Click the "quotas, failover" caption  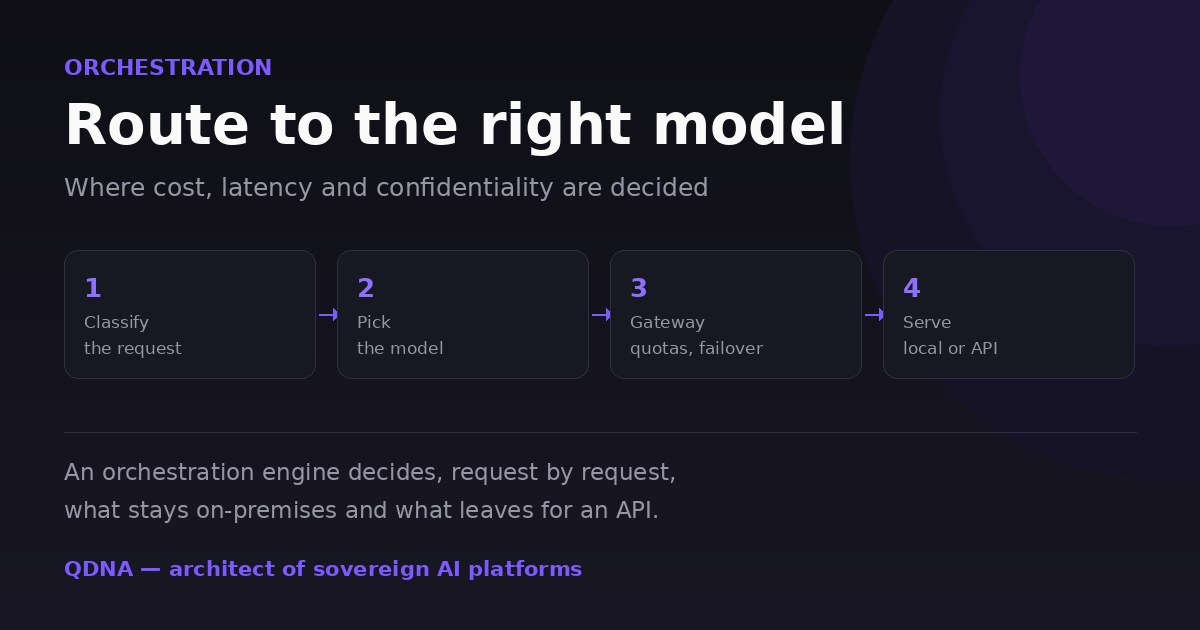click(696, 349)
